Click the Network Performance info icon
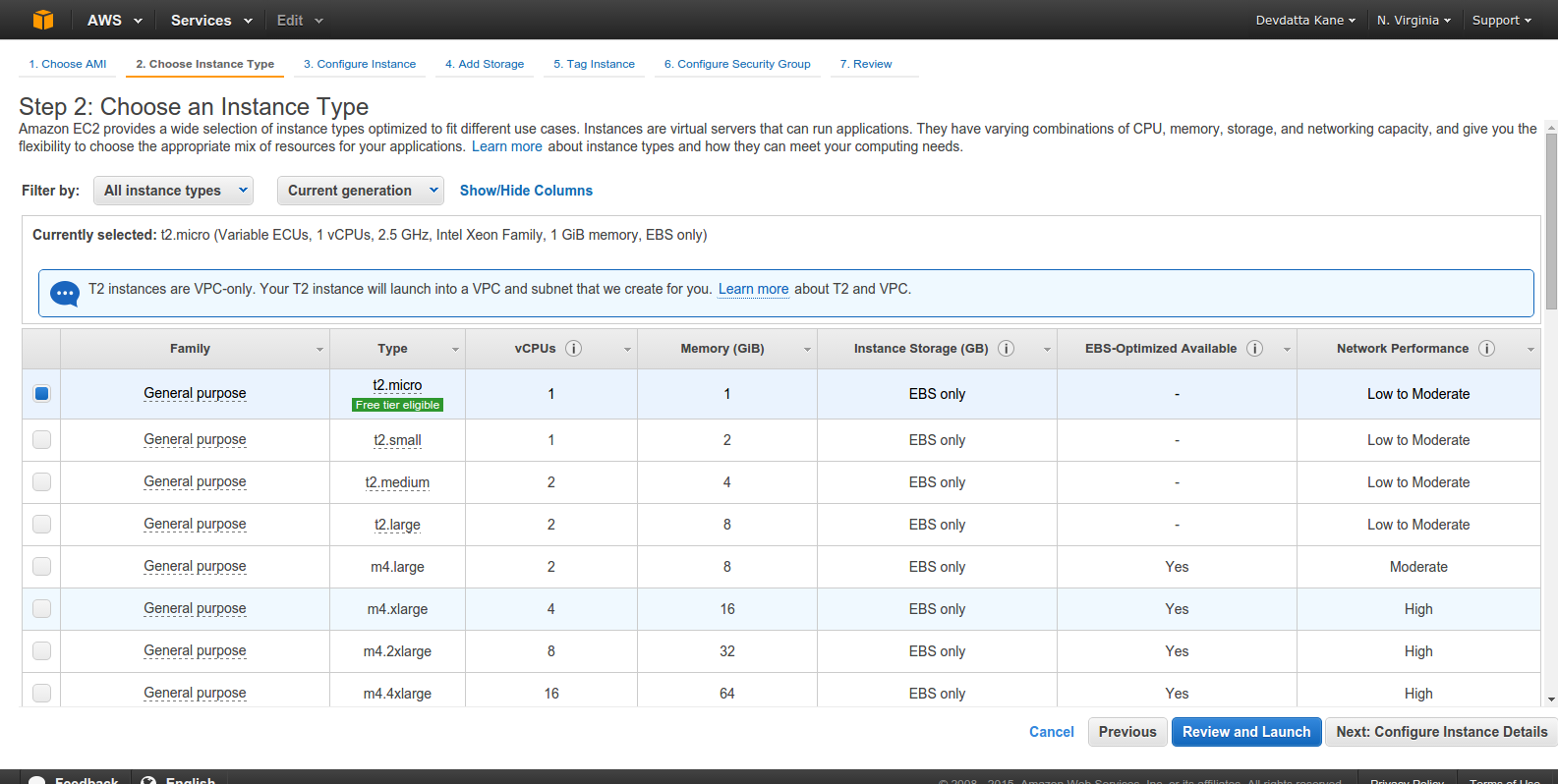 pyautogui.click(x=1486, y=349)
